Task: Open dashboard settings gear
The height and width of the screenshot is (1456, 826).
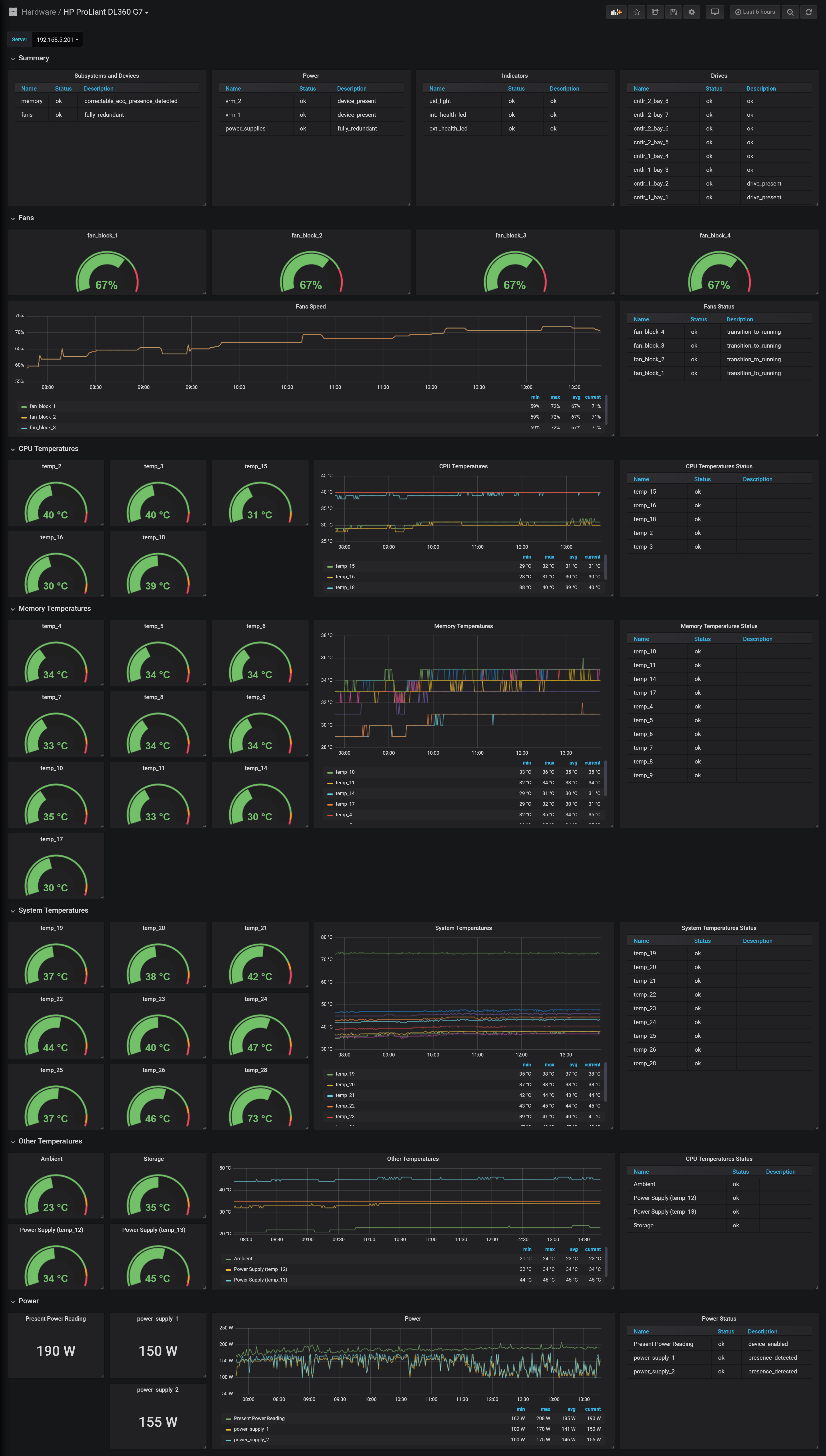Action: [x=691, y=12]
